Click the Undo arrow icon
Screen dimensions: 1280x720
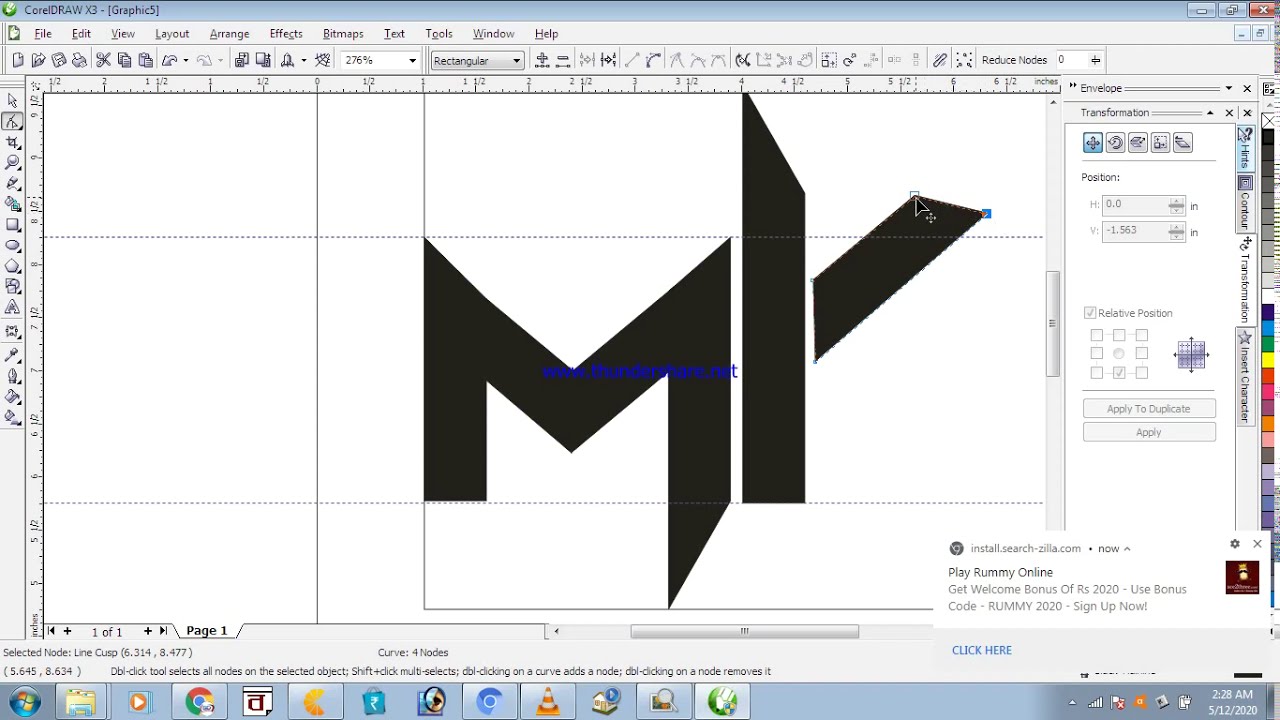point(169,60)
